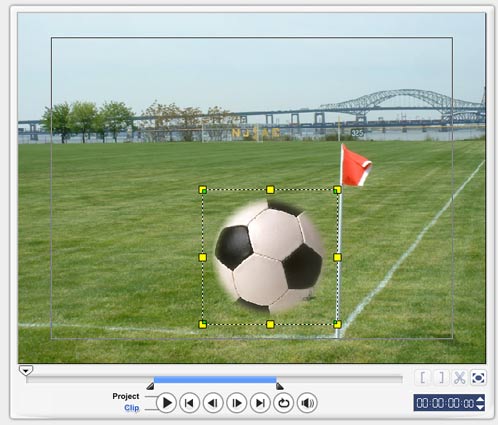Click the scrubber playhead handle
498x425 pixels.
point(26,370)
